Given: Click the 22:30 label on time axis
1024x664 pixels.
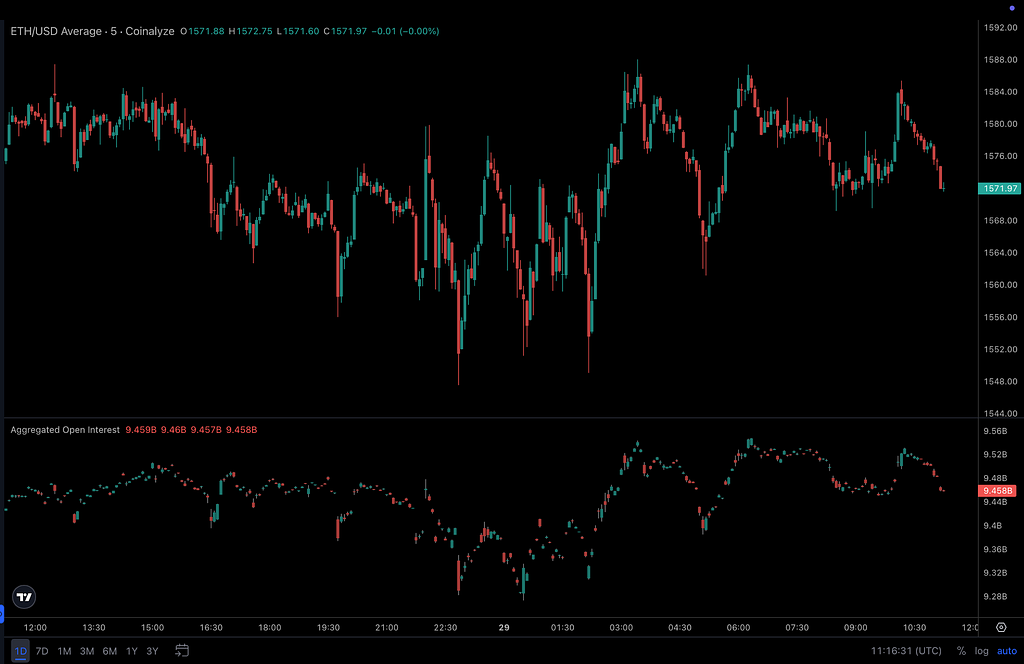Looking at the screenshot, I should coord(445,627).
